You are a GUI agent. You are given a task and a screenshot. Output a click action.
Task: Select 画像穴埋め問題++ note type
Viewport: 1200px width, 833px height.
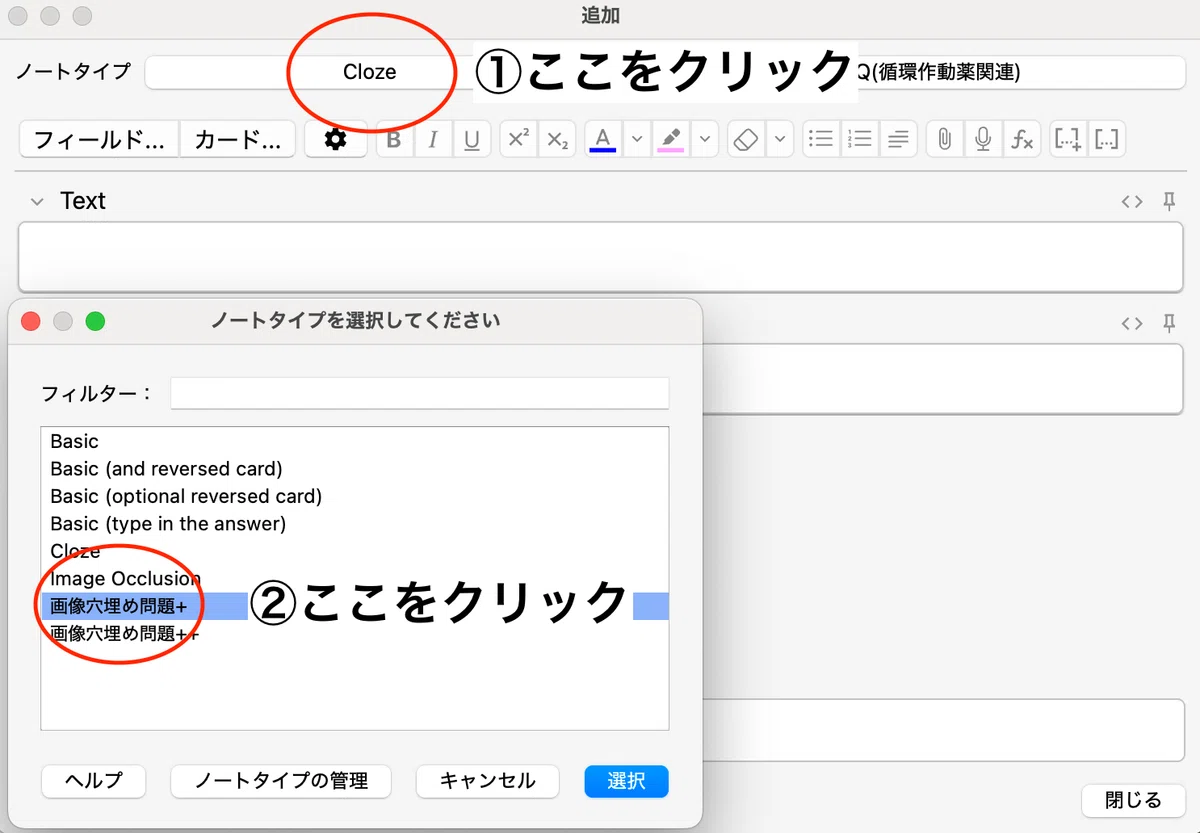[x=355, y=633]
